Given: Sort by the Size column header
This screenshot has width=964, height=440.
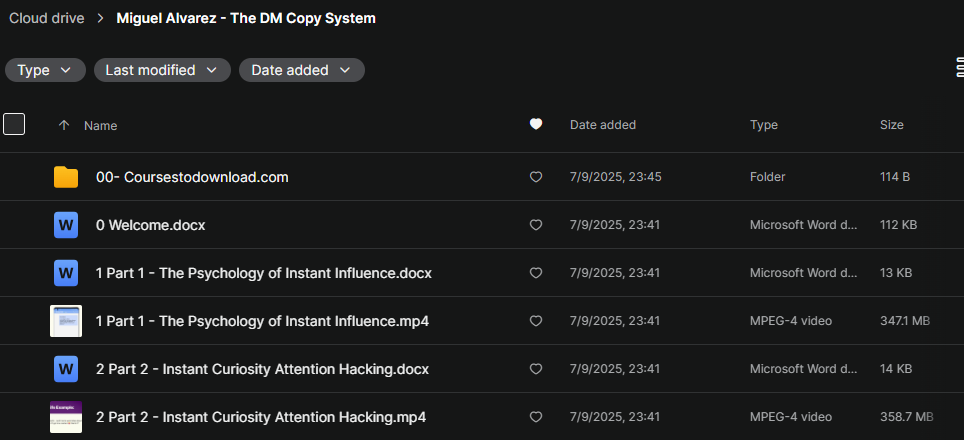Looking at the screenshot, I should [x=891, y=125].
